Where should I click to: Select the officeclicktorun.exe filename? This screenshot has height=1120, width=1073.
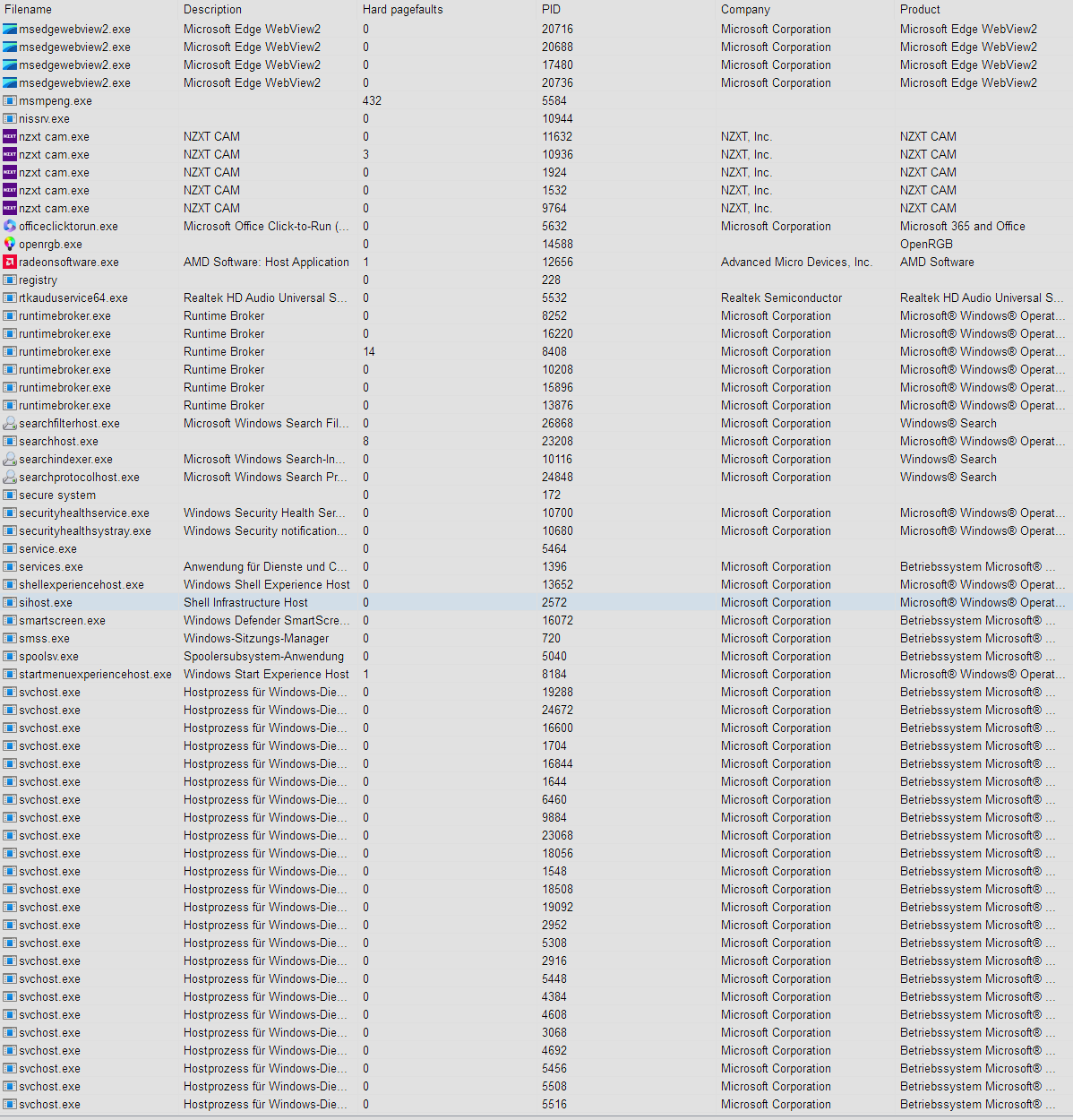68,226
